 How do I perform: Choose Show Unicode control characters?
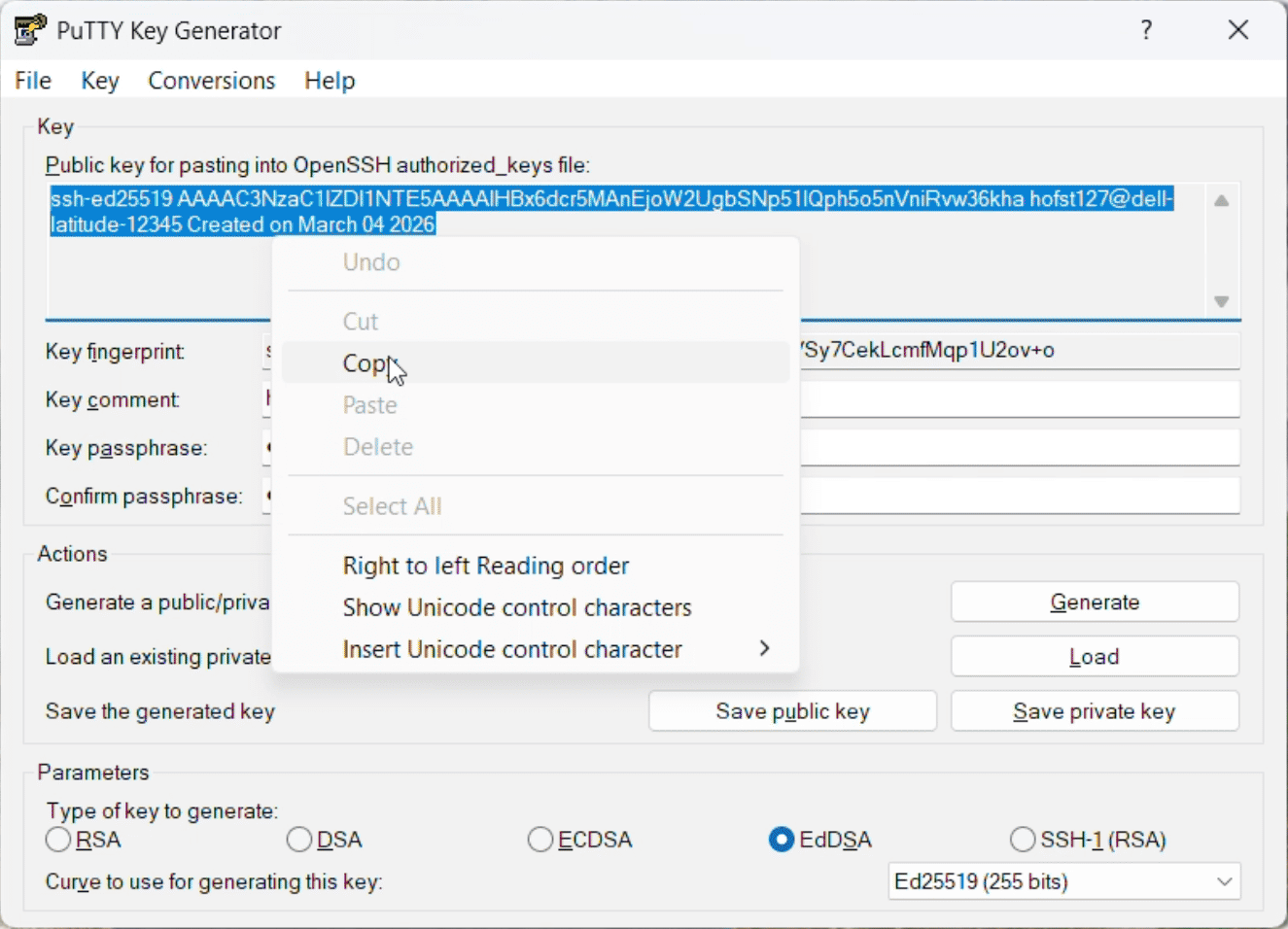(x=535, y=607)
